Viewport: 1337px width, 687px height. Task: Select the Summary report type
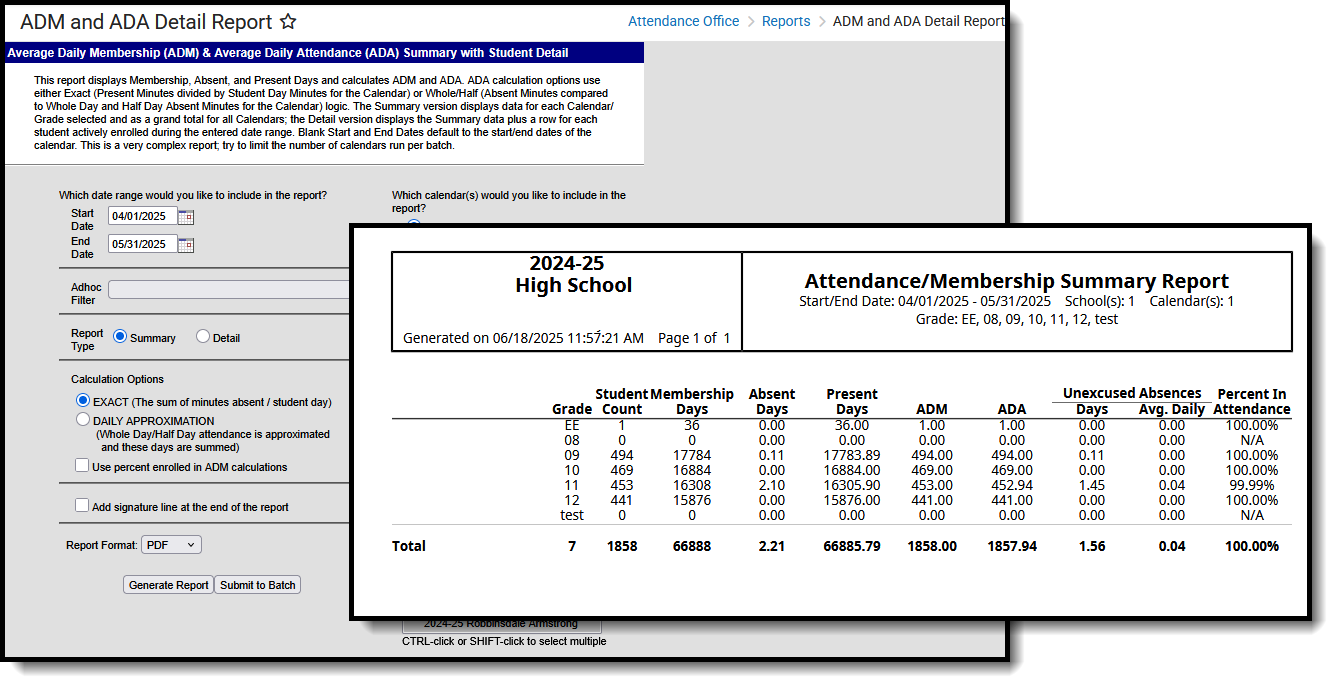pyautogui.click(x=120, y=337)
